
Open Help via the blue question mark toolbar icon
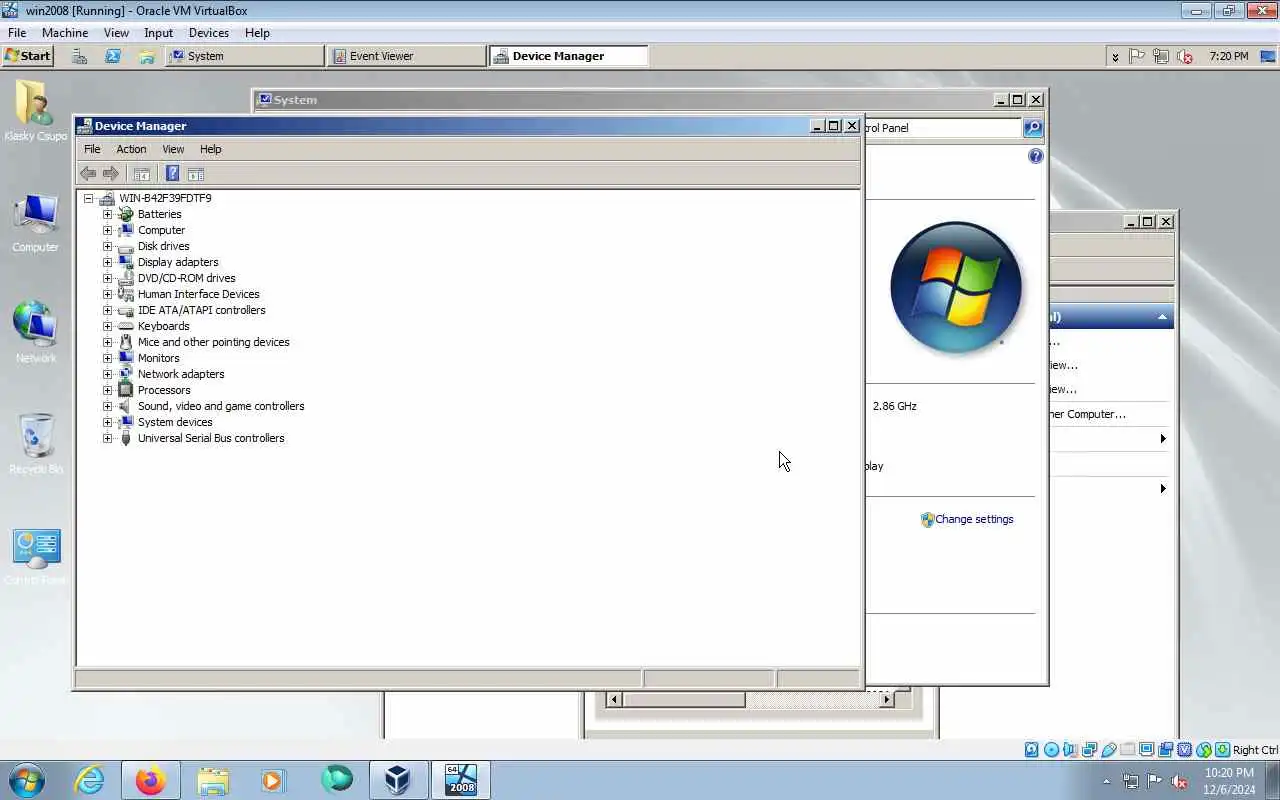pos(172,173)
